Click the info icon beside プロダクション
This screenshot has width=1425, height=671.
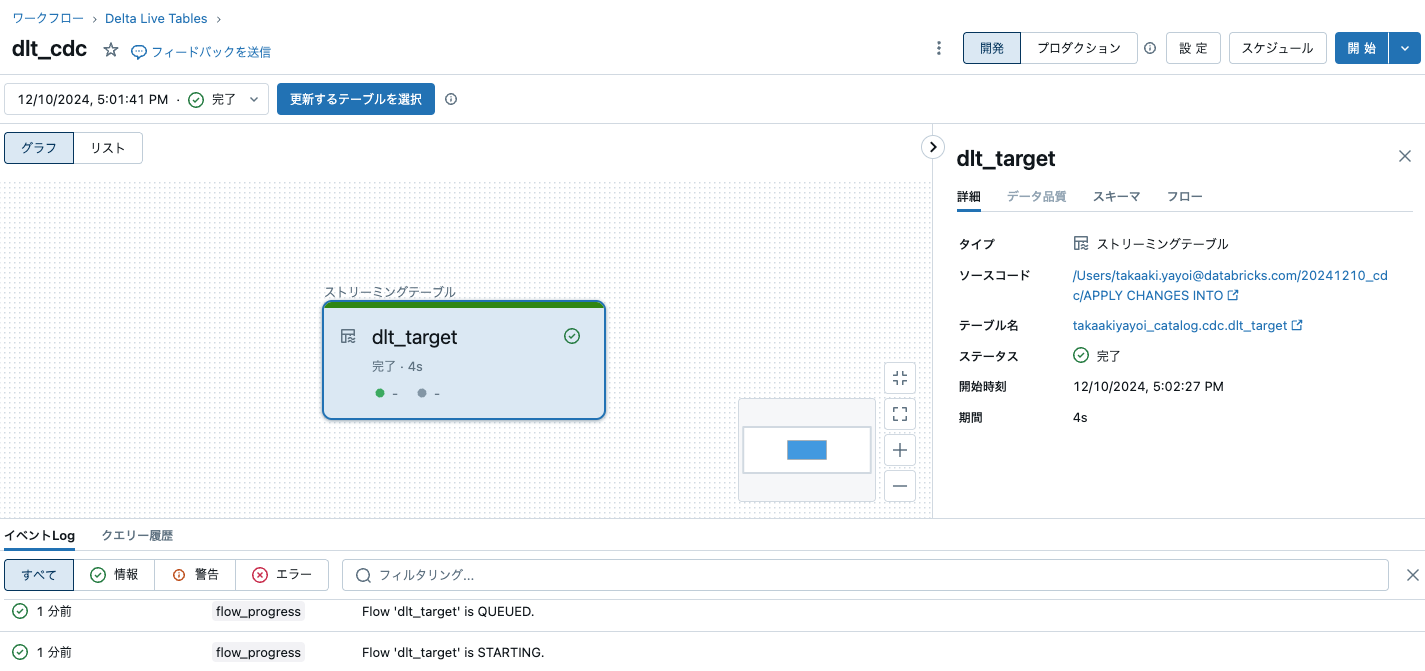1150,48
